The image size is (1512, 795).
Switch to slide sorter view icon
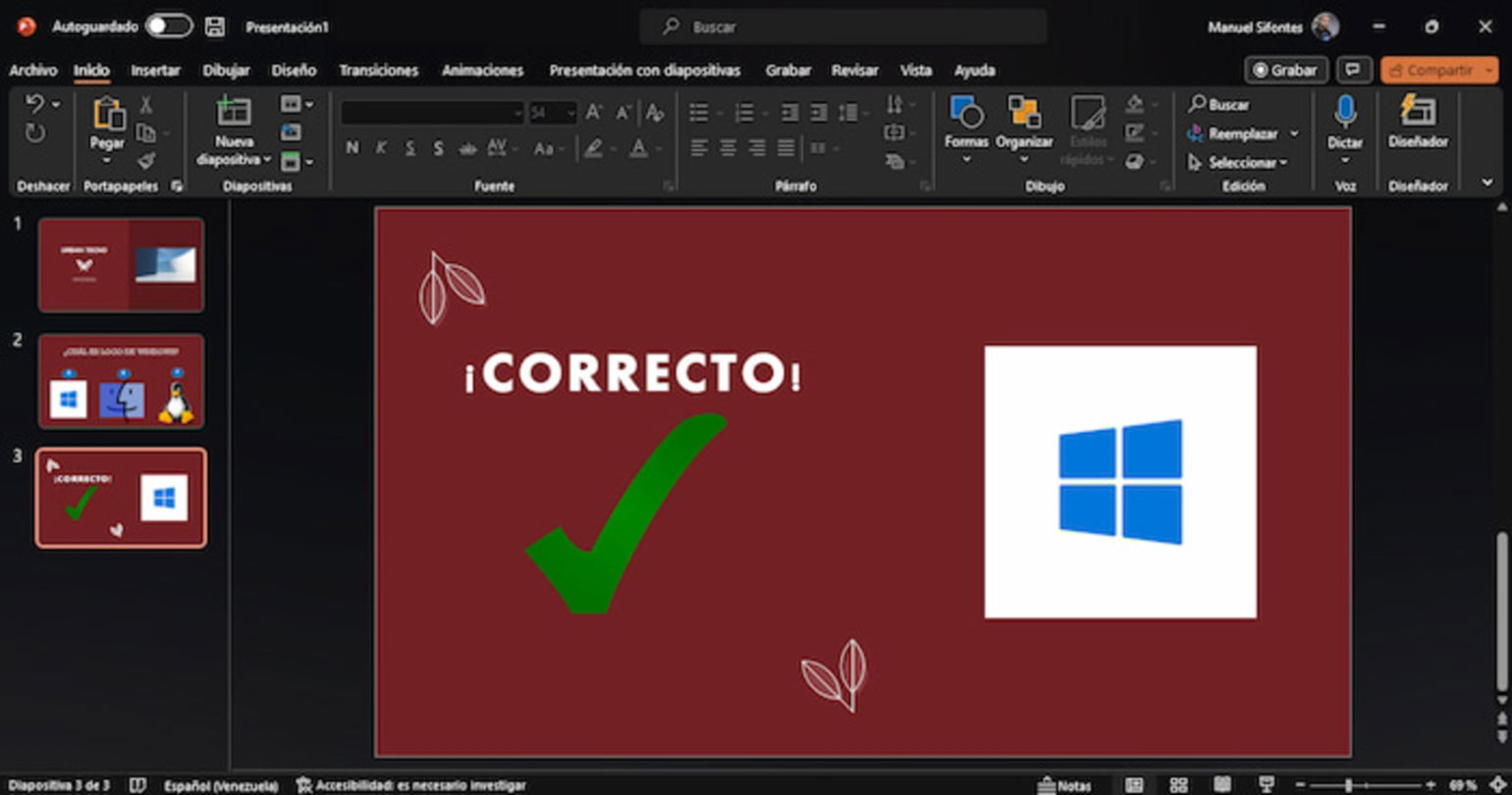pos(1178,785)
